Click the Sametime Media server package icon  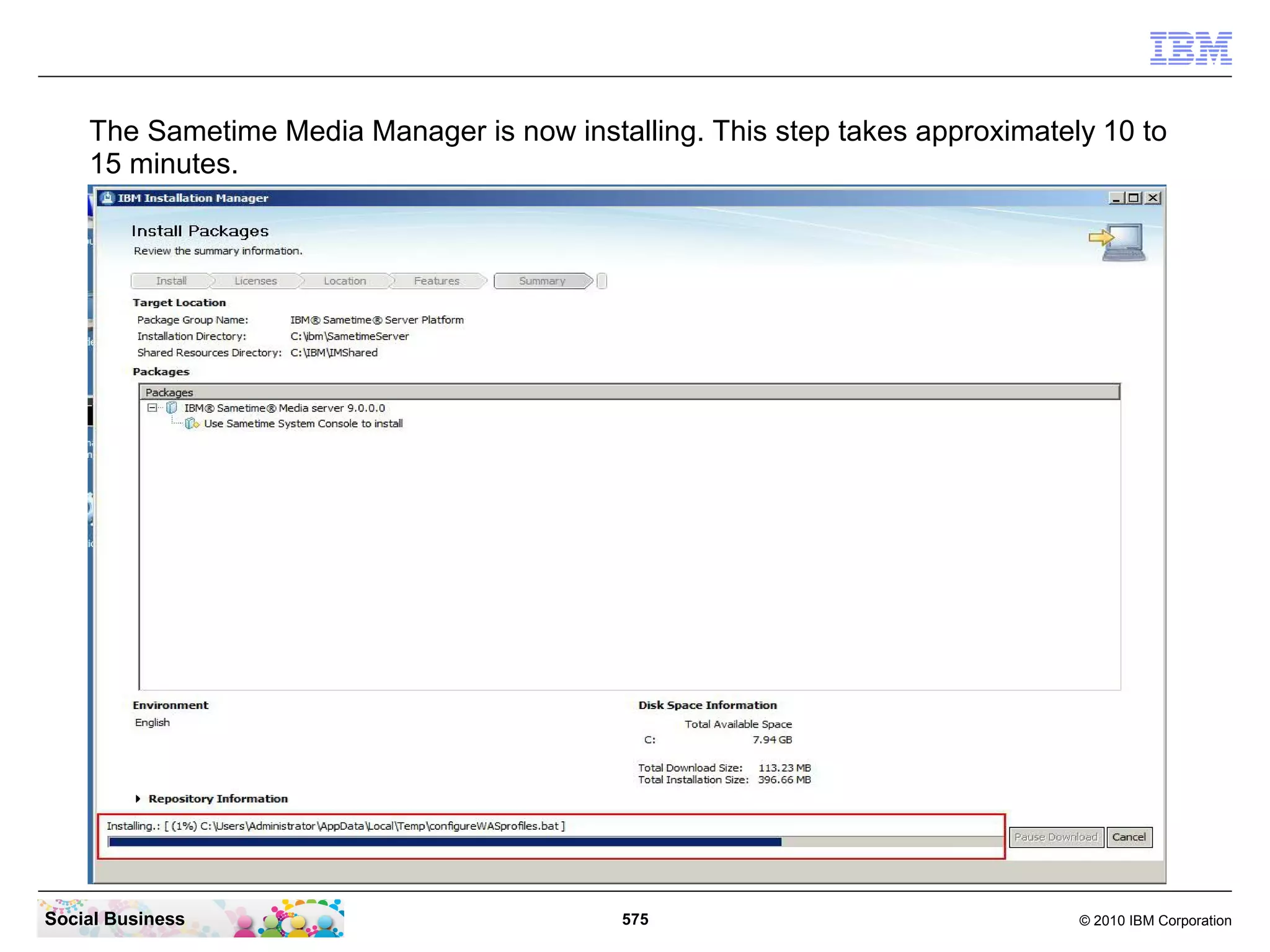click(x=172, y=408)
